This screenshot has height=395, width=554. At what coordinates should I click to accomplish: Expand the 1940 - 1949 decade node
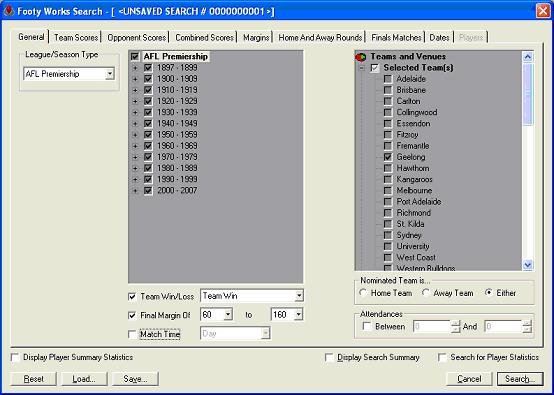tap(135, 124)
